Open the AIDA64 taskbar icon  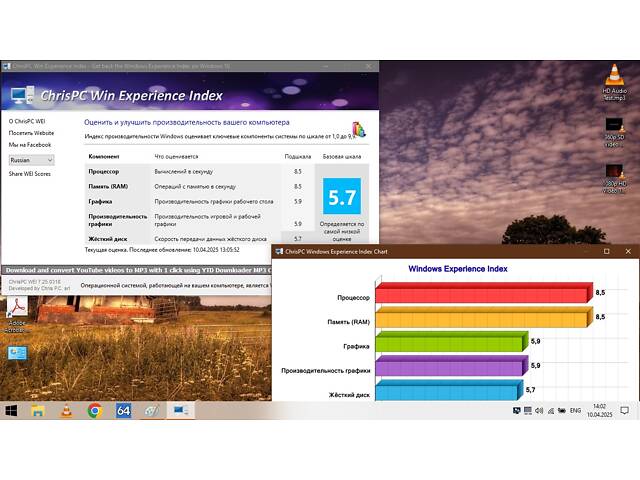(x=123, y=411)
